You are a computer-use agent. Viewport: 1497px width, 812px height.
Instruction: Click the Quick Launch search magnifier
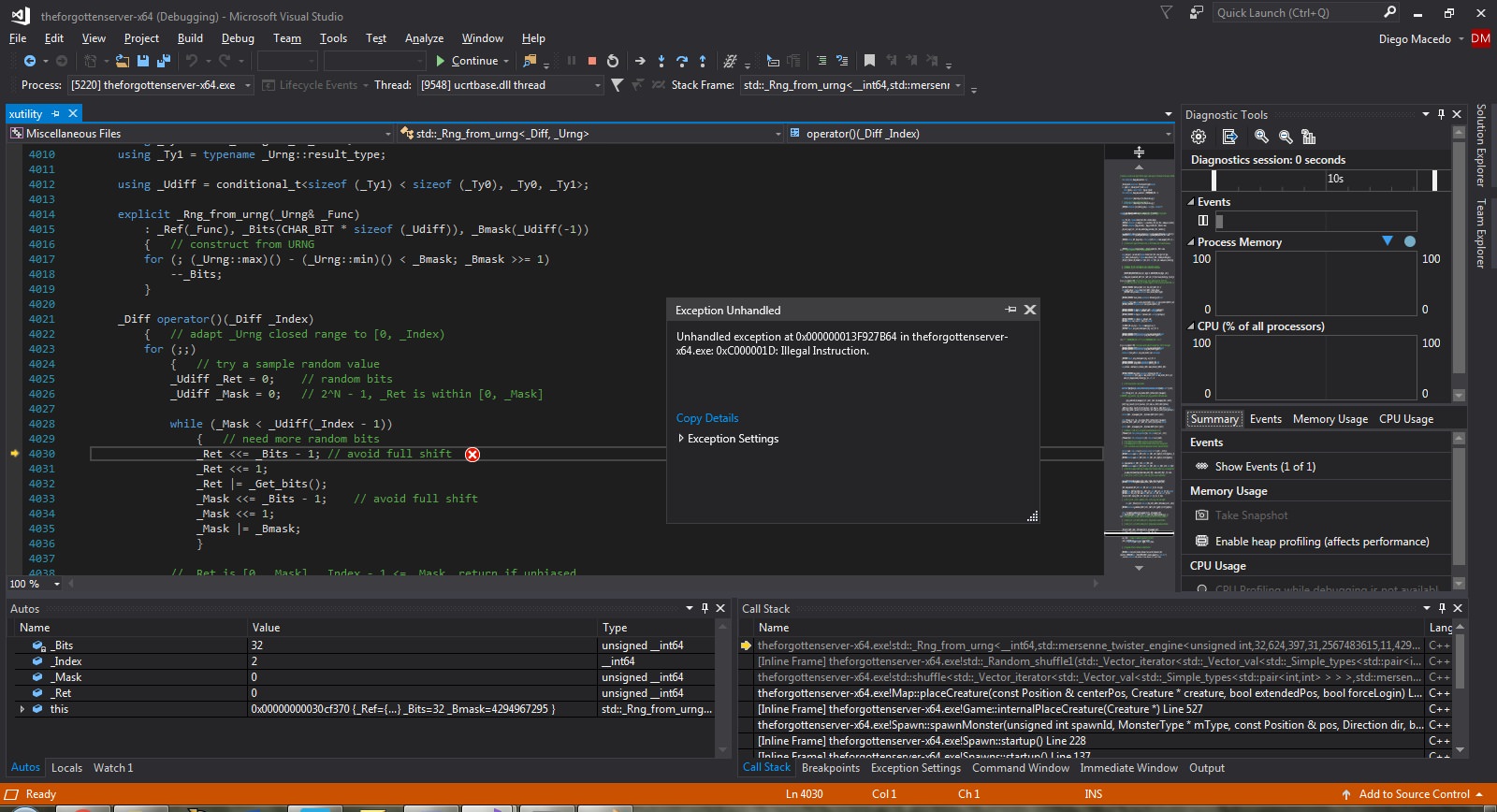click(x=1389, y=12)
